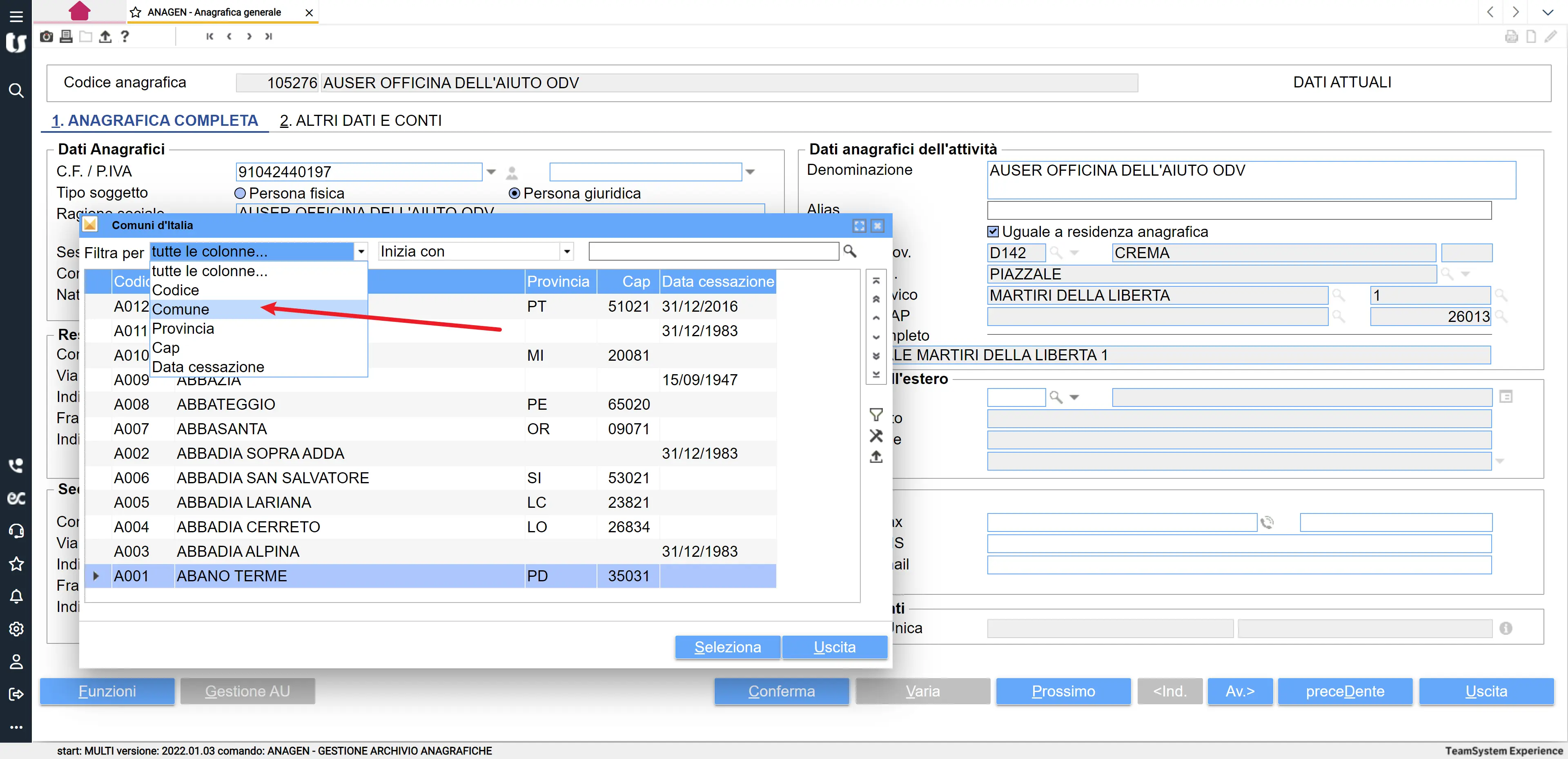The image size is (1568, 759).
Task: Open the C.F. / P.IVA dropdown arrow
Action: pyautogui.click(x=491, y=172)
